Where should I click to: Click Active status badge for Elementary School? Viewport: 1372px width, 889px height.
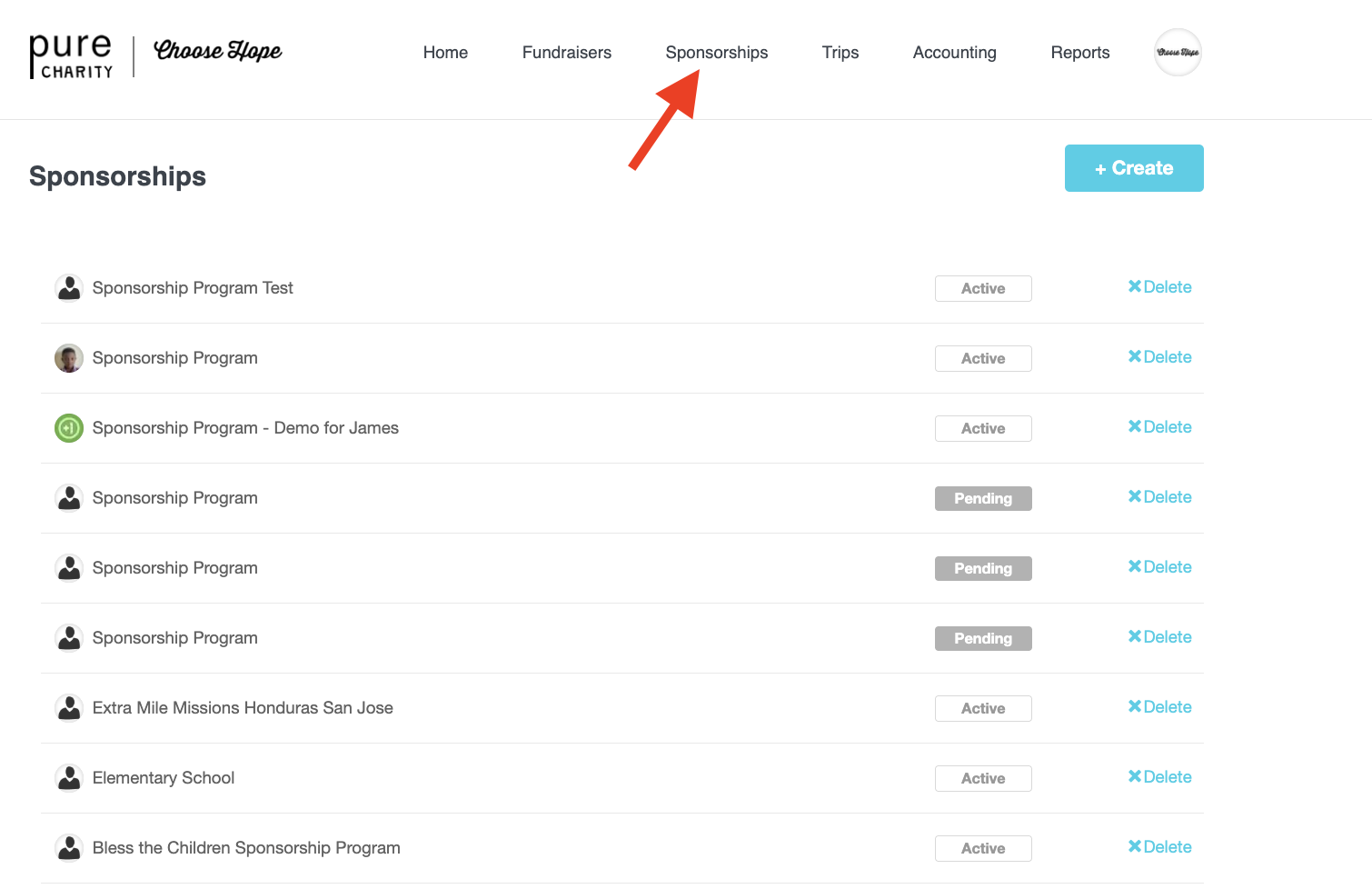pos(983,778)
